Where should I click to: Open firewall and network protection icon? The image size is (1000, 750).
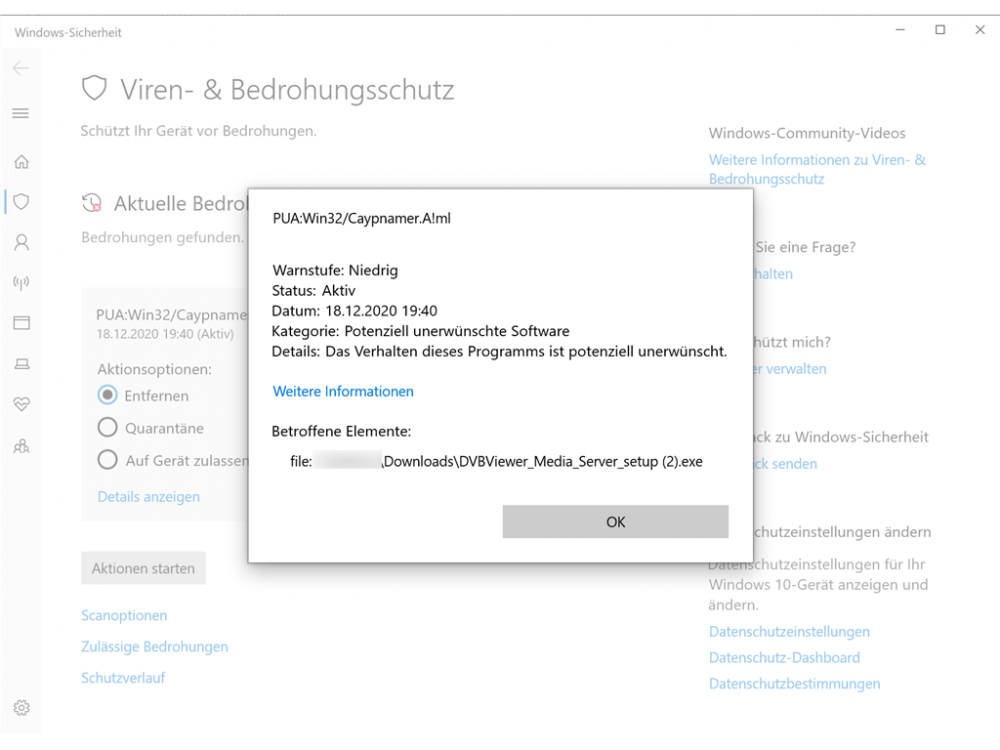21,283
